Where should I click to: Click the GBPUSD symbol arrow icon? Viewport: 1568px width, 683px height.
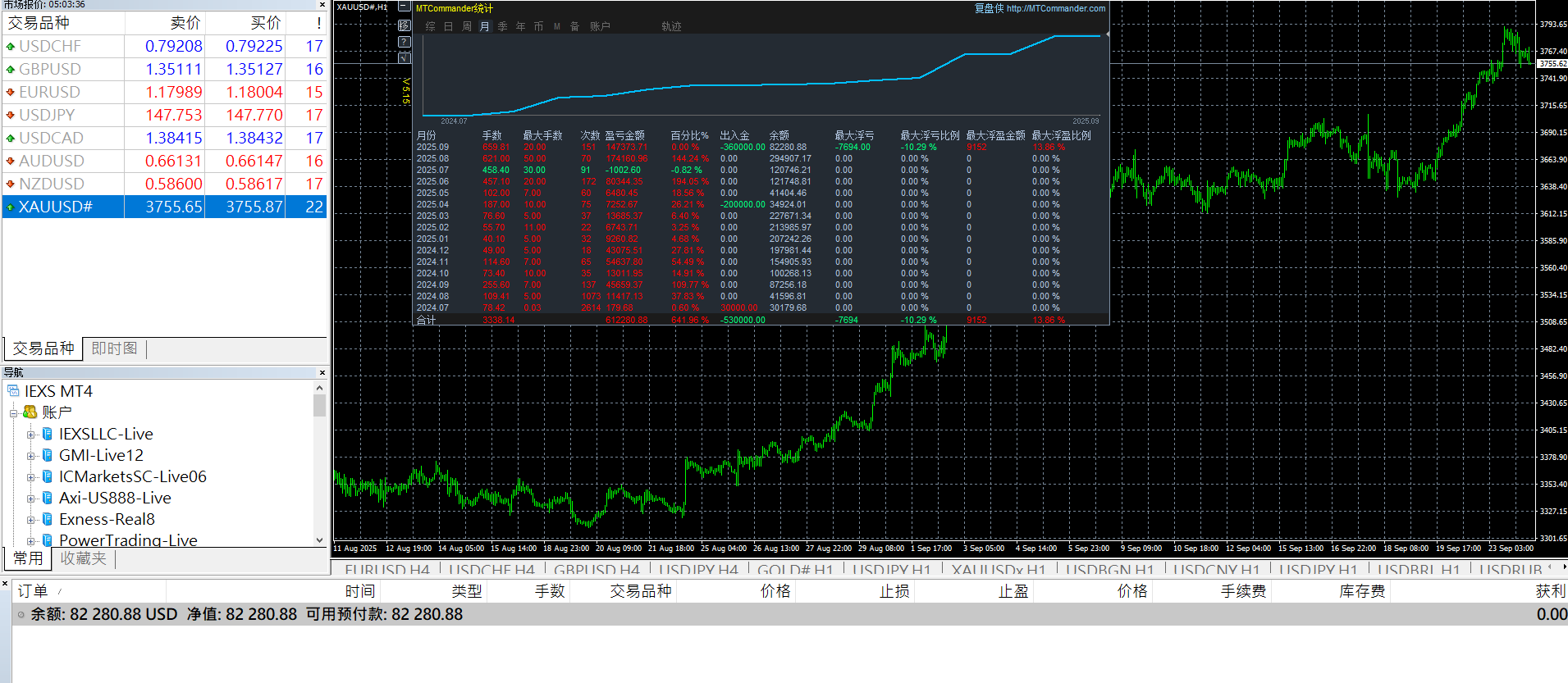point(11,70)
